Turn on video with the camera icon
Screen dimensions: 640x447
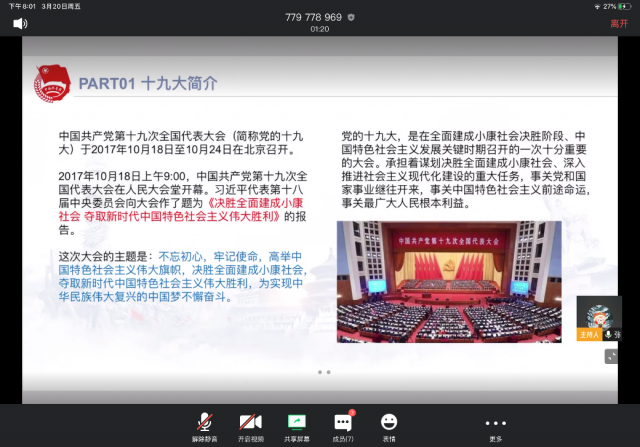tap(250, 425)
